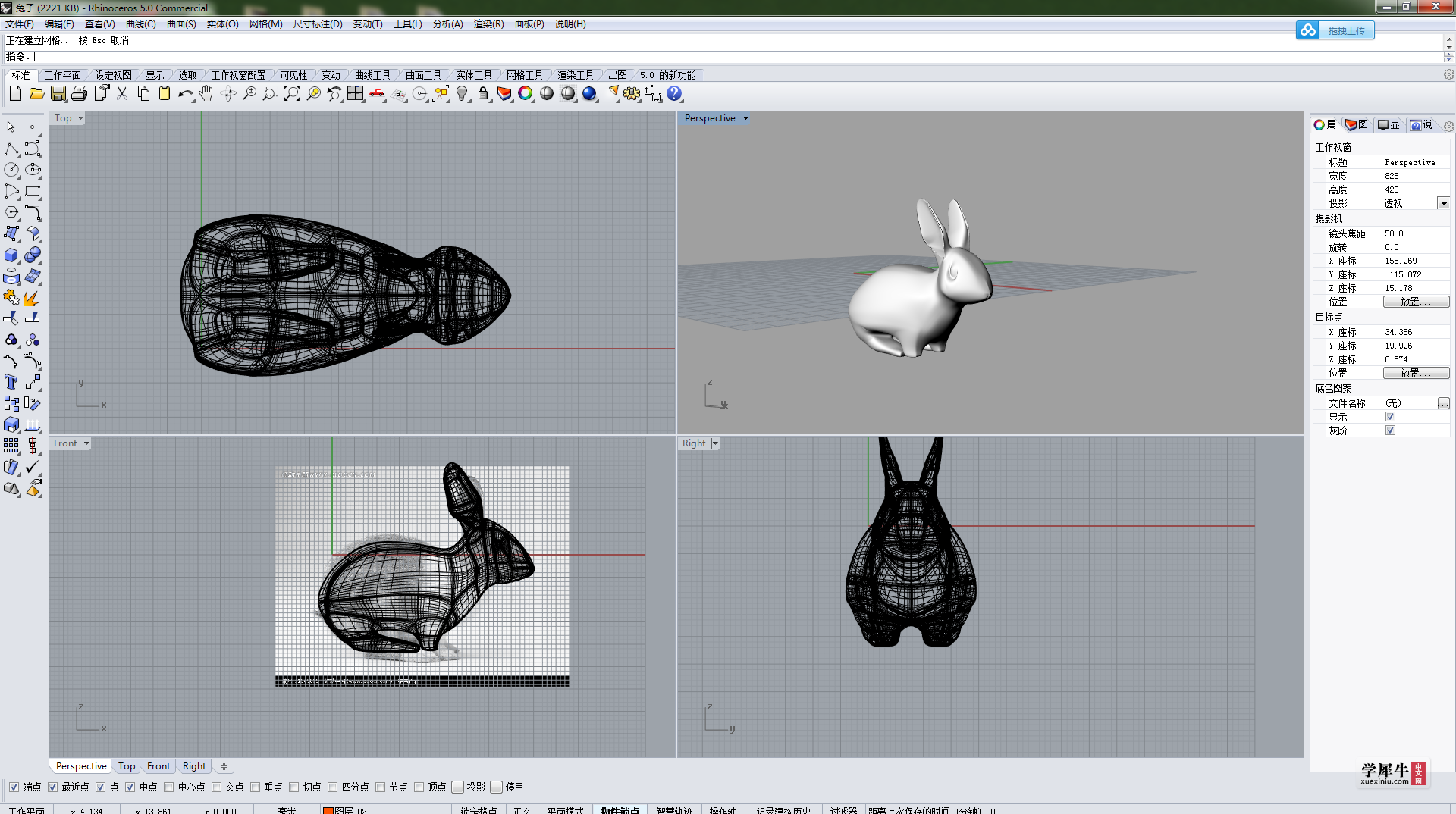Save the model with the floppy disk icon
This screenshot has height=814, width=1456.
pyautogui.click(x=58, y=94)
